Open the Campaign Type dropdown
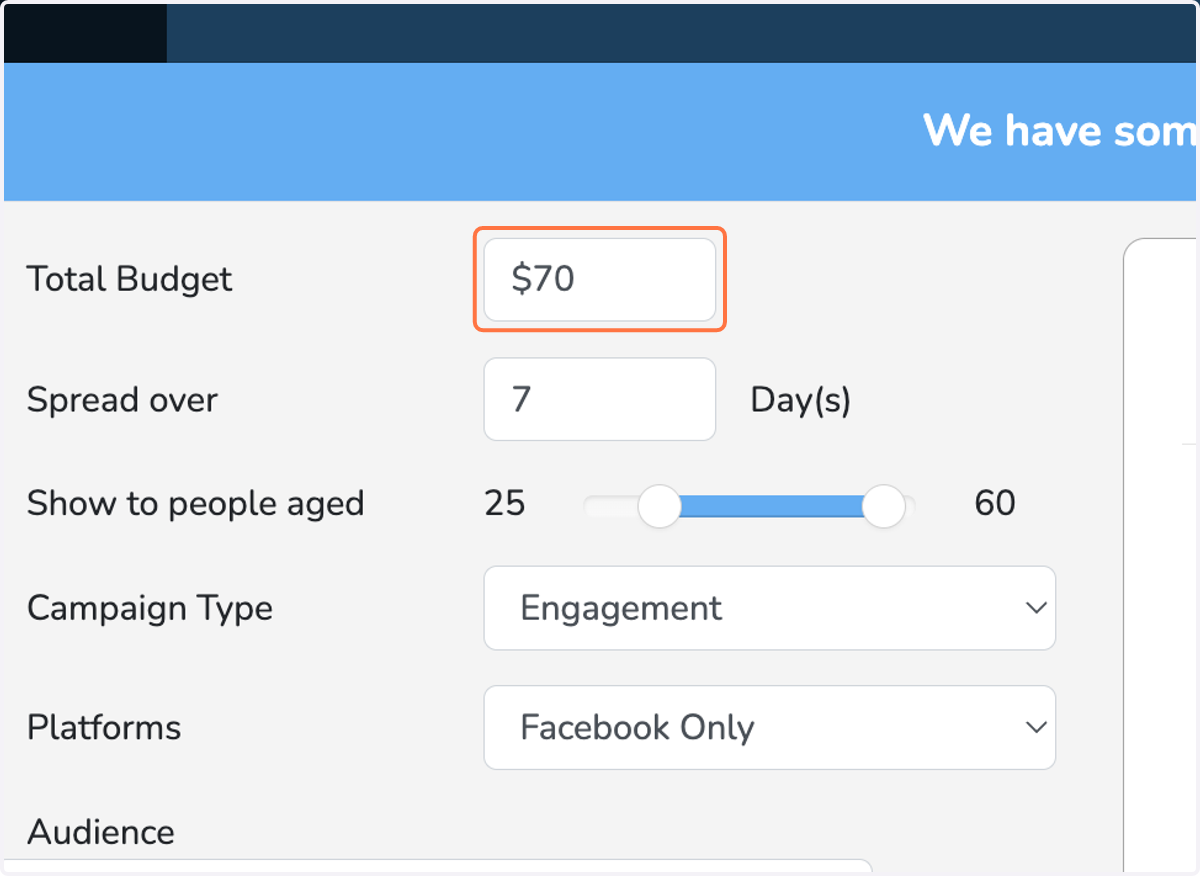Screen dimensions: 1200x876 (x=769, y=608)
